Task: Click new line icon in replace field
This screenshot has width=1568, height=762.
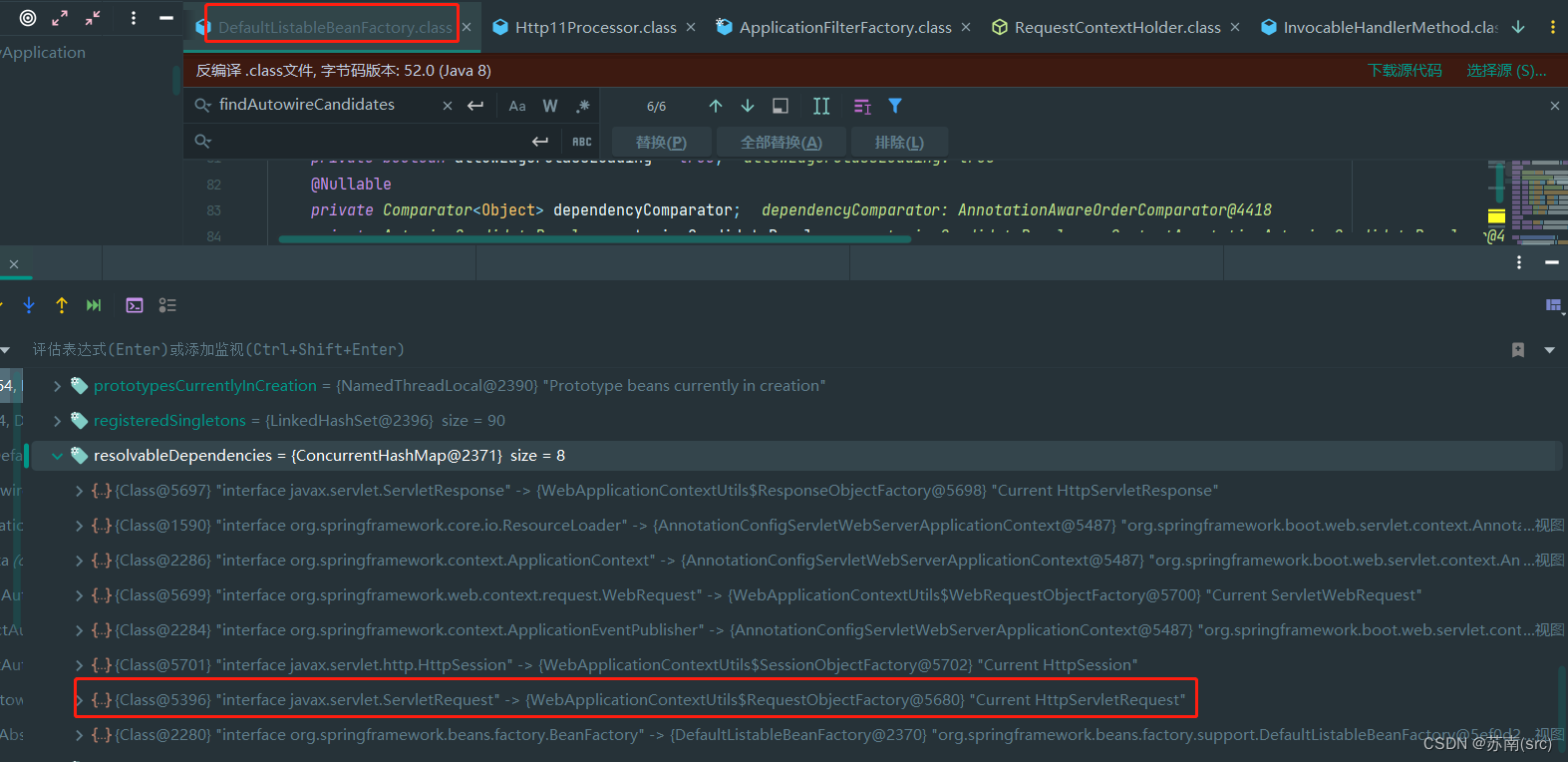Action: pyautogui.click(x=540, y=142)
